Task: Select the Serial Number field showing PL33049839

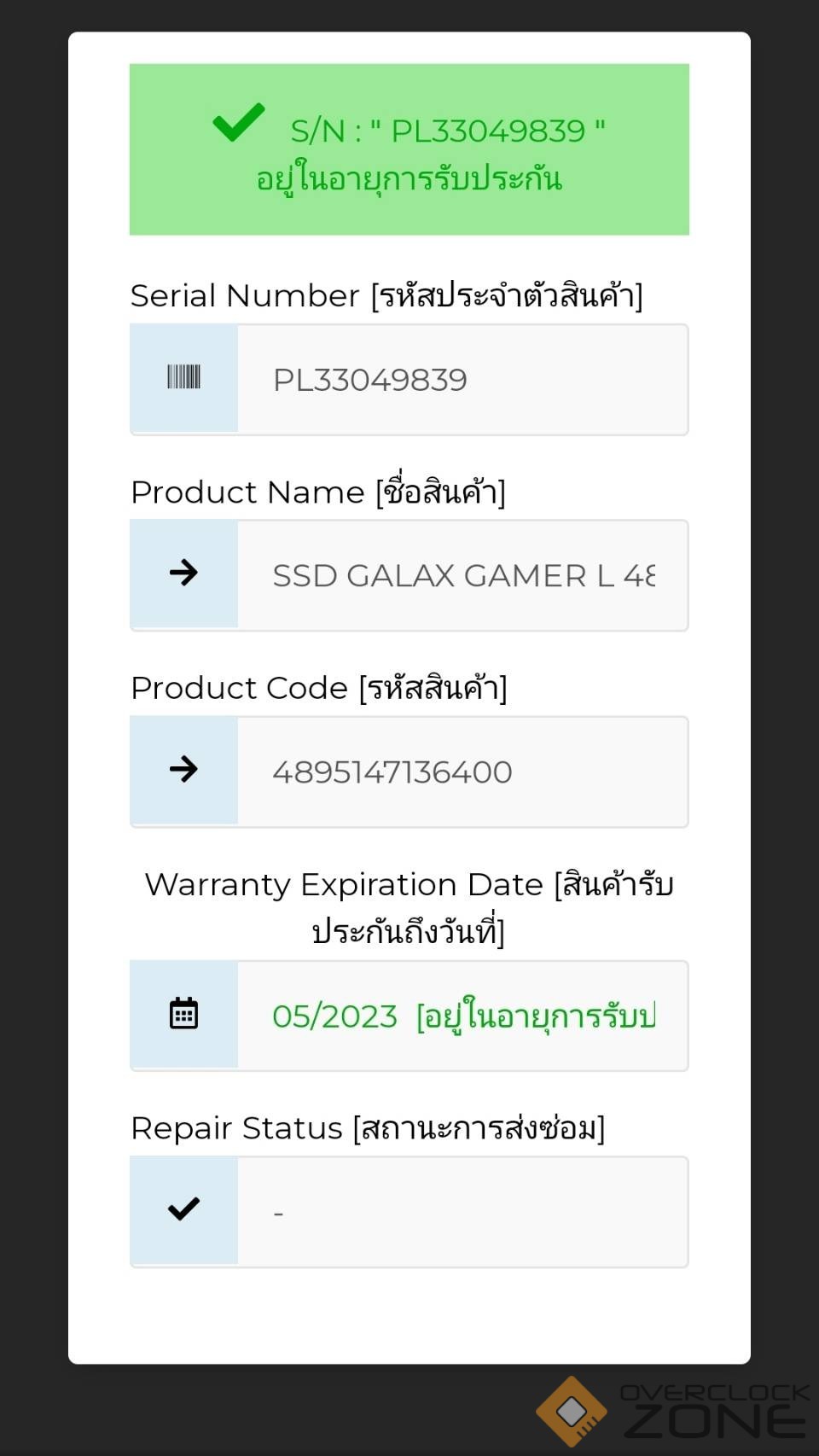Action: click(462, 380)
